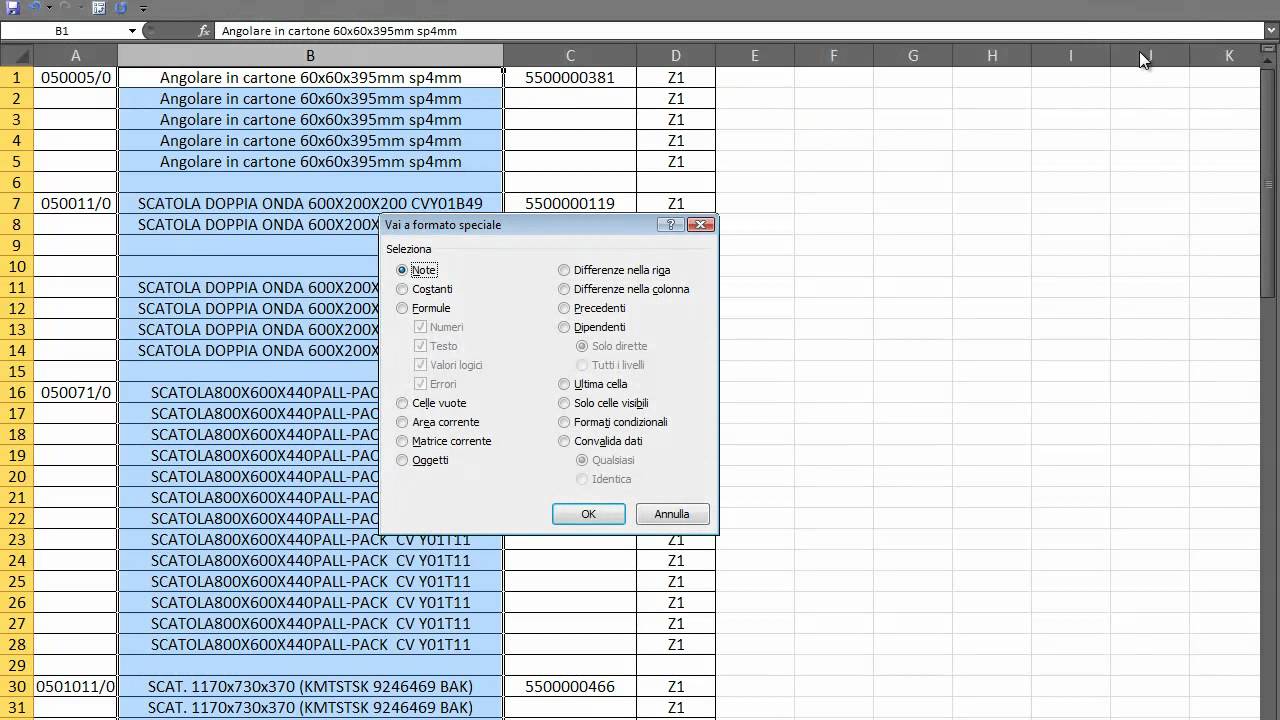Screen dimensions: 1280x720
Task: Toggle the Errori checkbox
Action: pos(421,384)
